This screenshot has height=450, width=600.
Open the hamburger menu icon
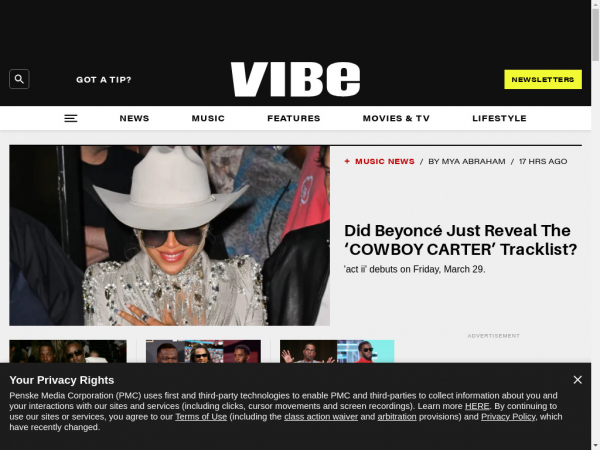point(70,119)
